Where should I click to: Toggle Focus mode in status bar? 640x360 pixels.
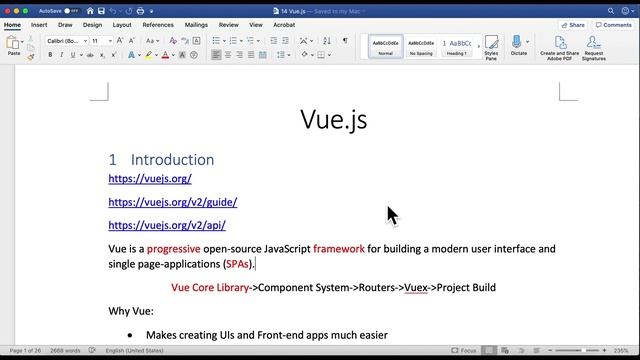pyautogui.click(x=464, y=350)
